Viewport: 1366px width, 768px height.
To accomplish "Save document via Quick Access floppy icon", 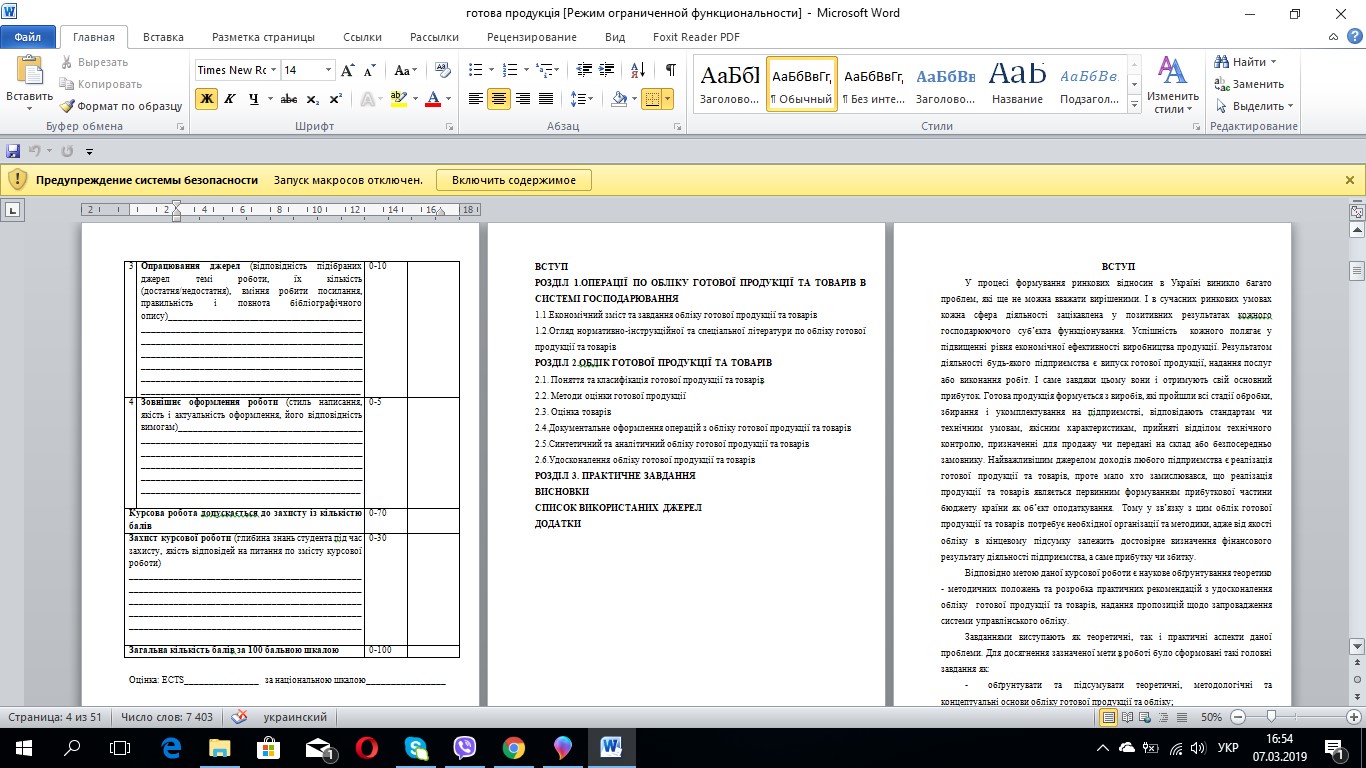I will 13,151.
